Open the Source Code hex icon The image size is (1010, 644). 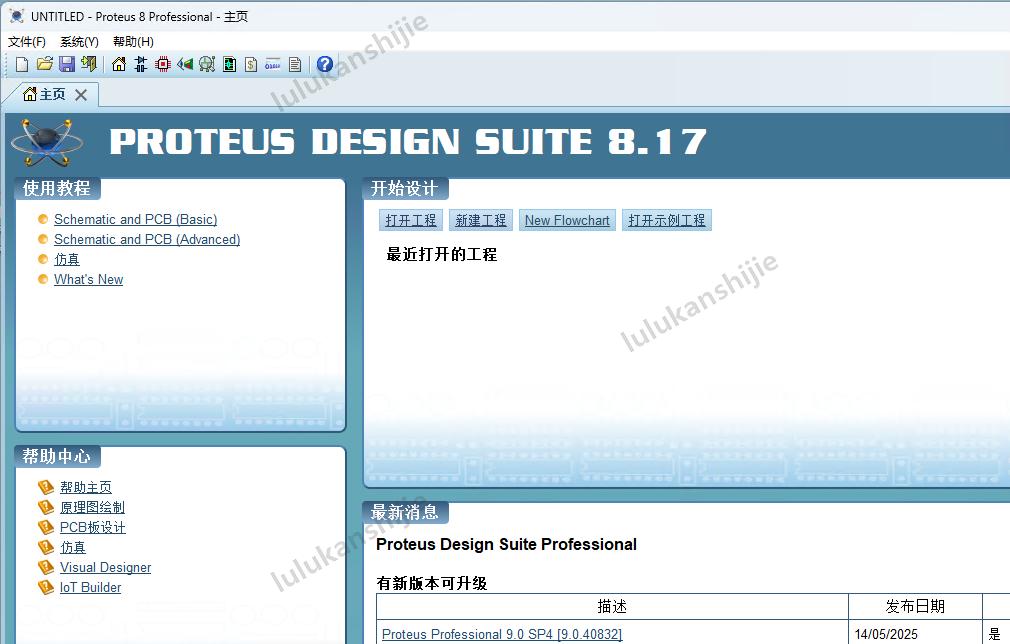pyautogui.click(x=272, y=64)
